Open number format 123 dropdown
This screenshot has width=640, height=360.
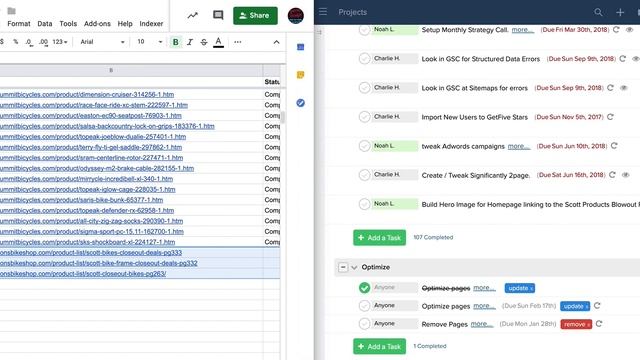(60, 42)
